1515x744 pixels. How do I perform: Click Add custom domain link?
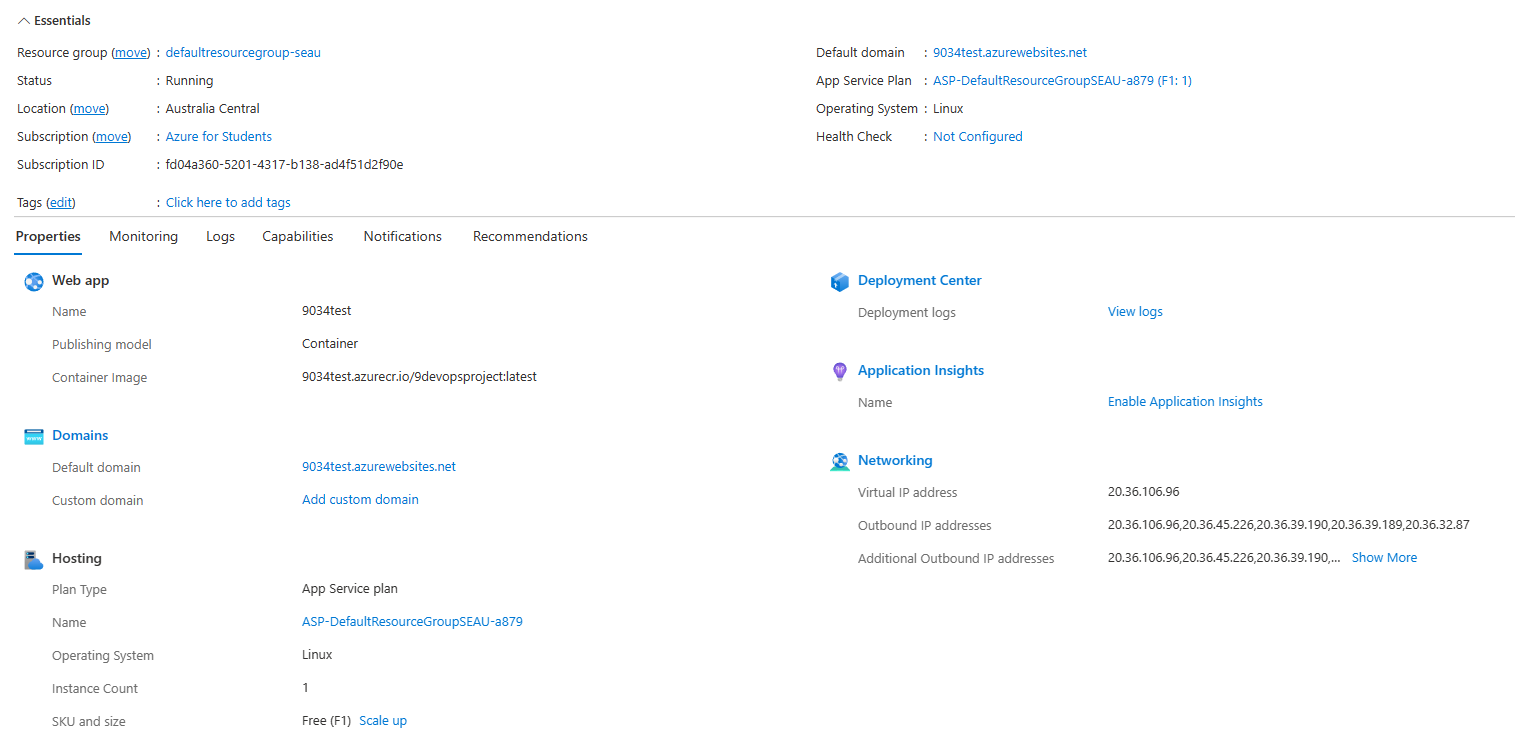point(360,500)
